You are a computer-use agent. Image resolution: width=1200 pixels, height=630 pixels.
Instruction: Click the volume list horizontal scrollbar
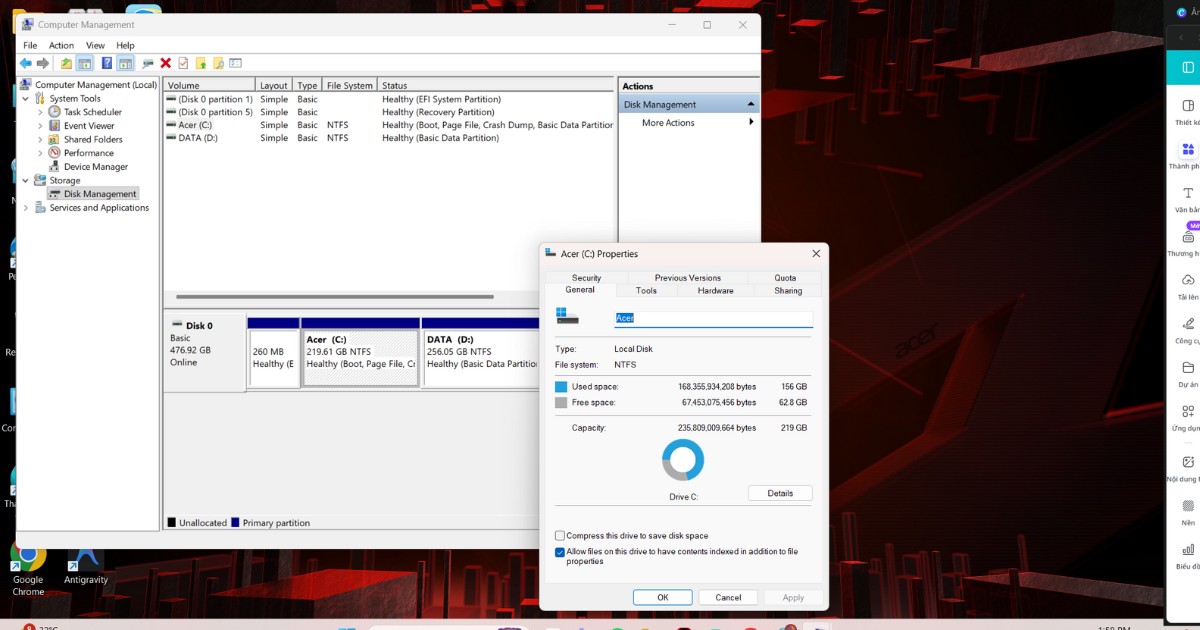tap(335, 297)
